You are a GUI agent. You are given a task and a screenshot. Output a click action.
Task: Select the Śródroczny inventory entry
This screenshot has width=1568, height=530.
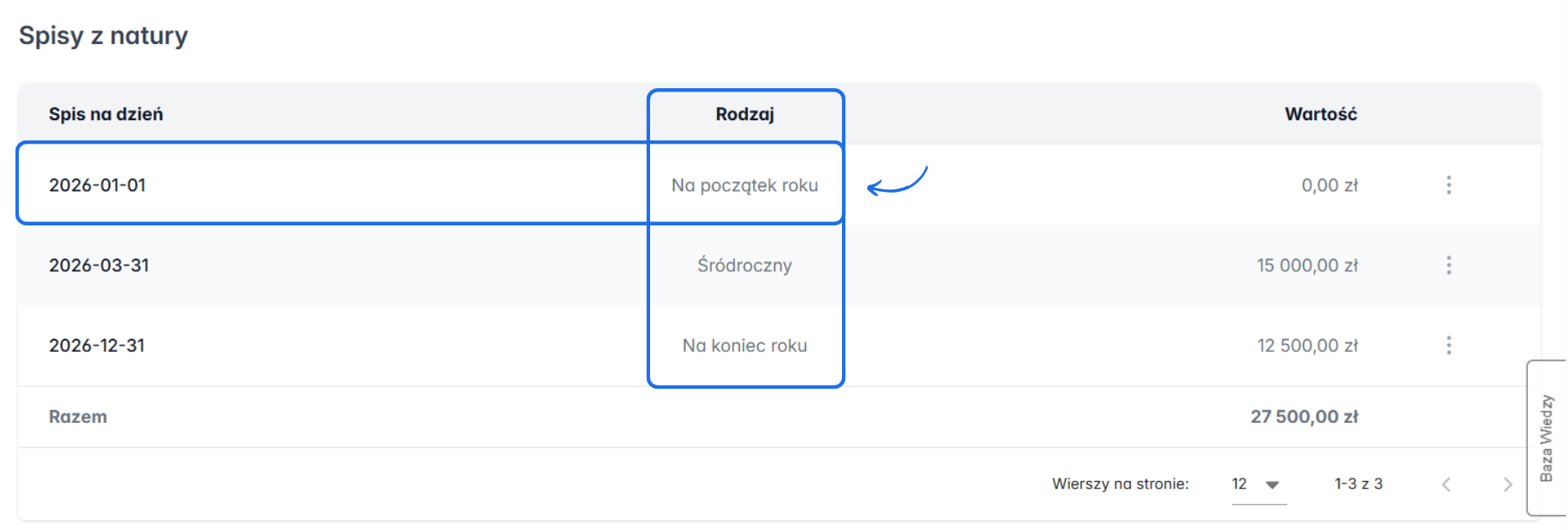point(744,265)
